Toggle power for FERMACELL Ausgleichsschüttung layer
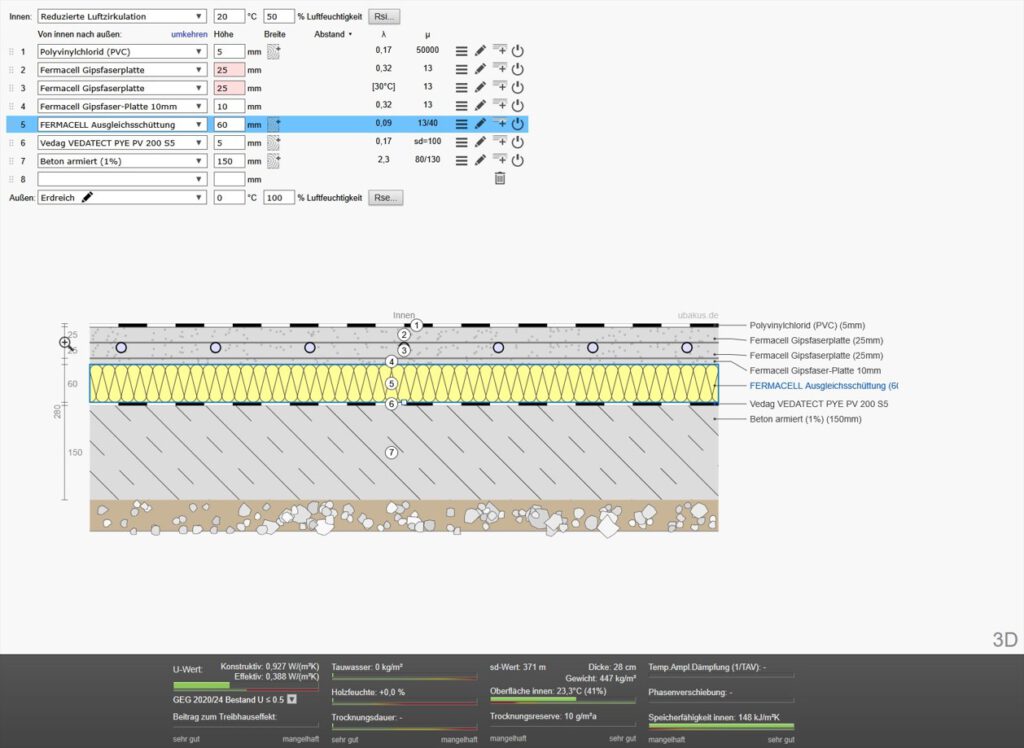 pyautogui.click(x=518, y=124)
